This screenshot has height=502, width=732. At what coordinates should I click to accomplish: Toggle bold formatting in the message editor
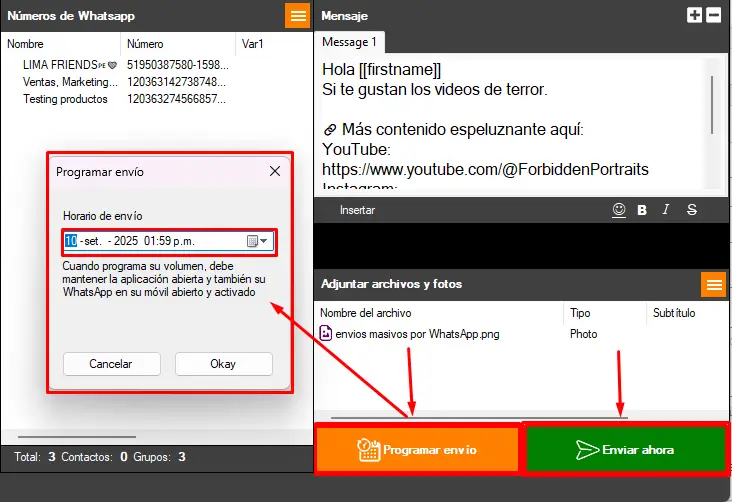tap(642, 210)
